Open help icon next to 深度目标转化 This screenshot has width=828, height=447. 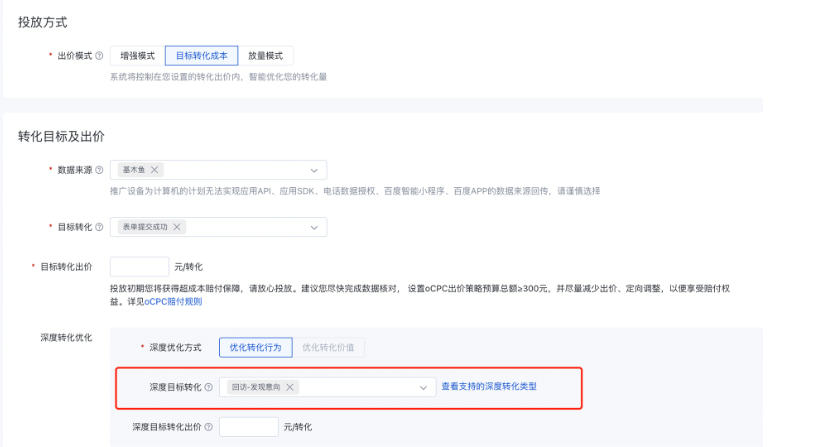pos(209,387)
